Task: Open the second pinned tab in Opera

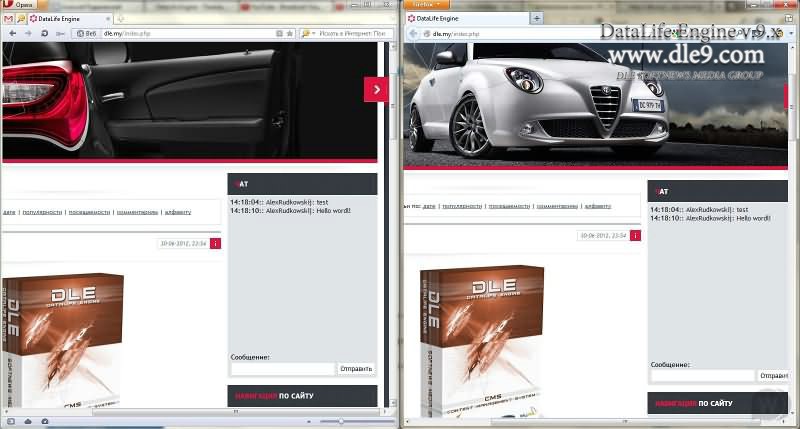Action: 20,19
